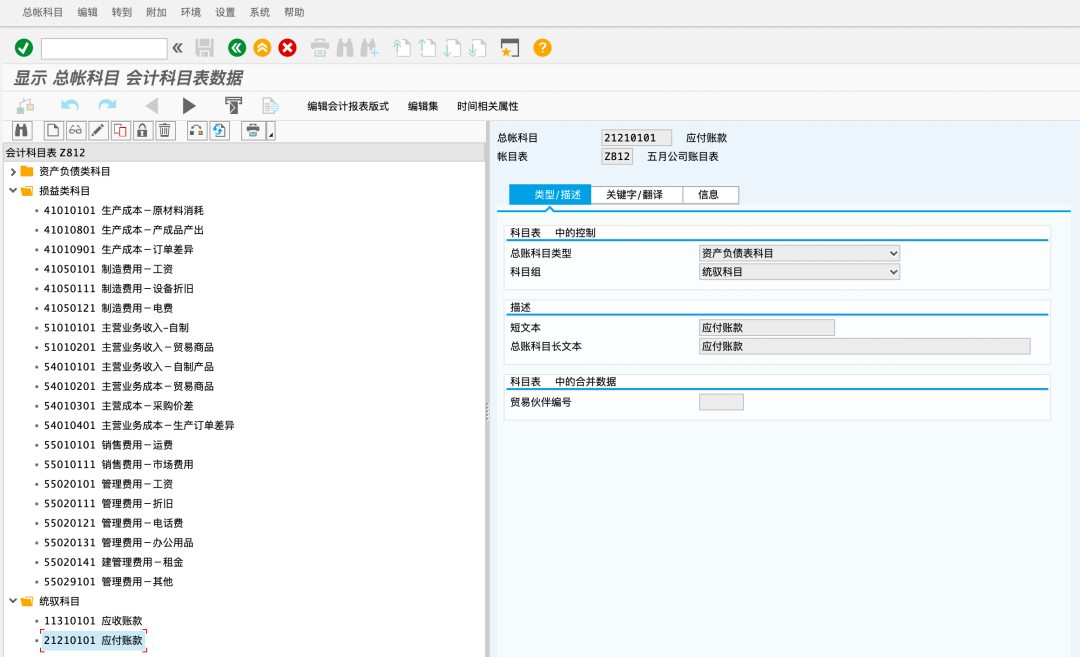Open the 环境 menu

pos(189,12)
